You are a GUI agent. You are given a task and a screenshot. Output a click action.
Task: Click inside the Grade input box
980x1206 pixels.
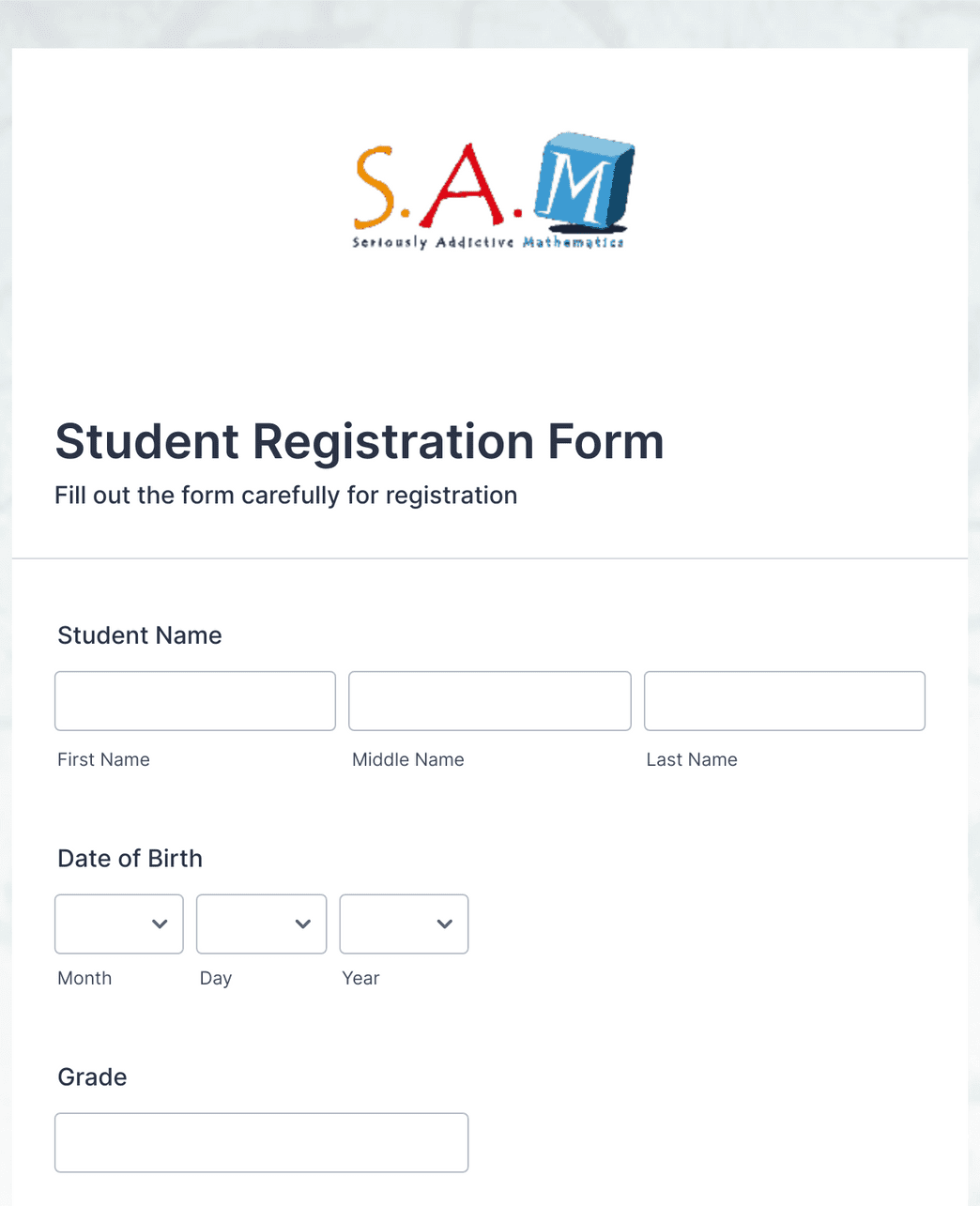(x=261, y=1142)
